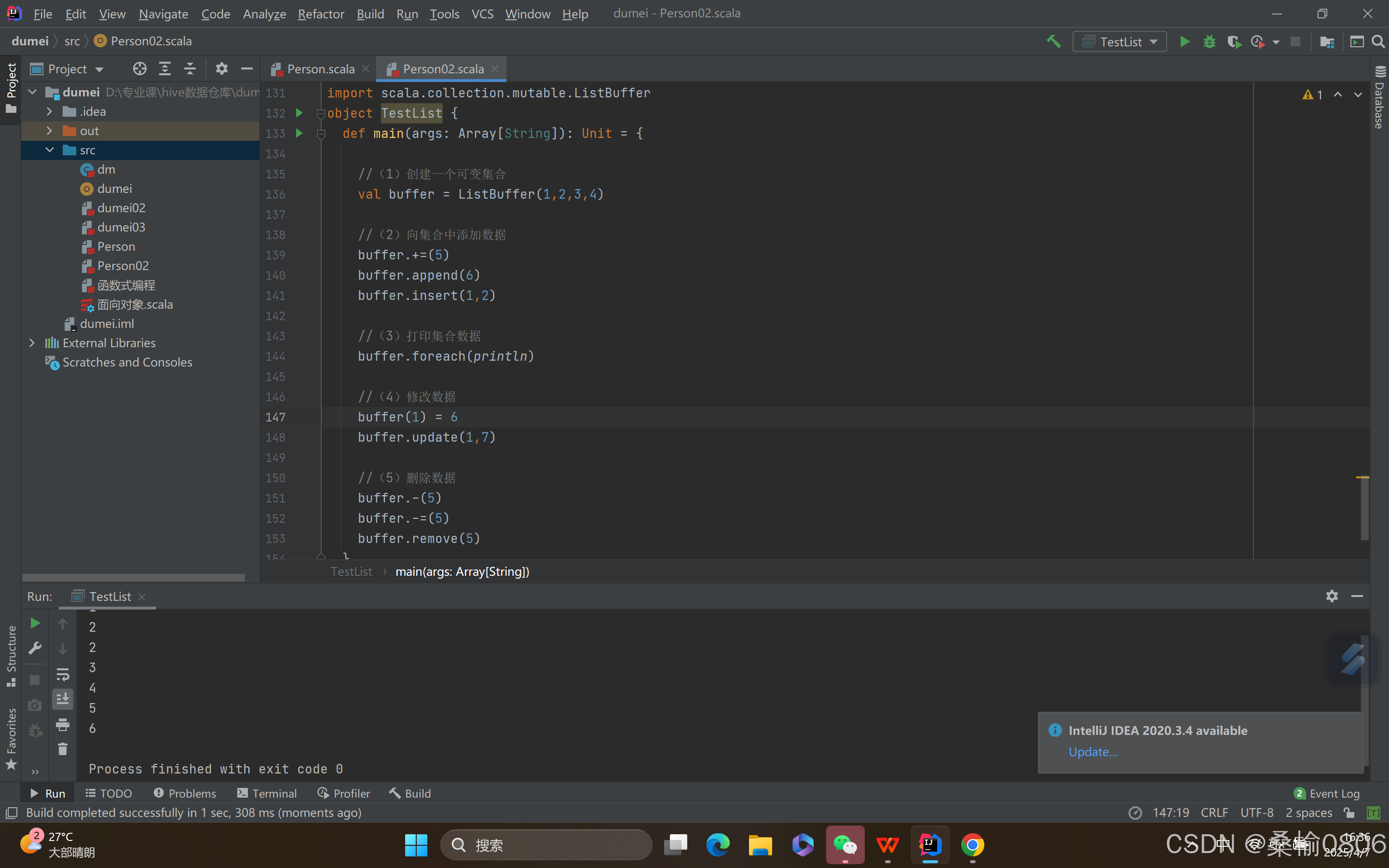Click the Search Everywhere magnifier icon
The height and width of the screenshot is (868, 1389).
pos(1378,41)
